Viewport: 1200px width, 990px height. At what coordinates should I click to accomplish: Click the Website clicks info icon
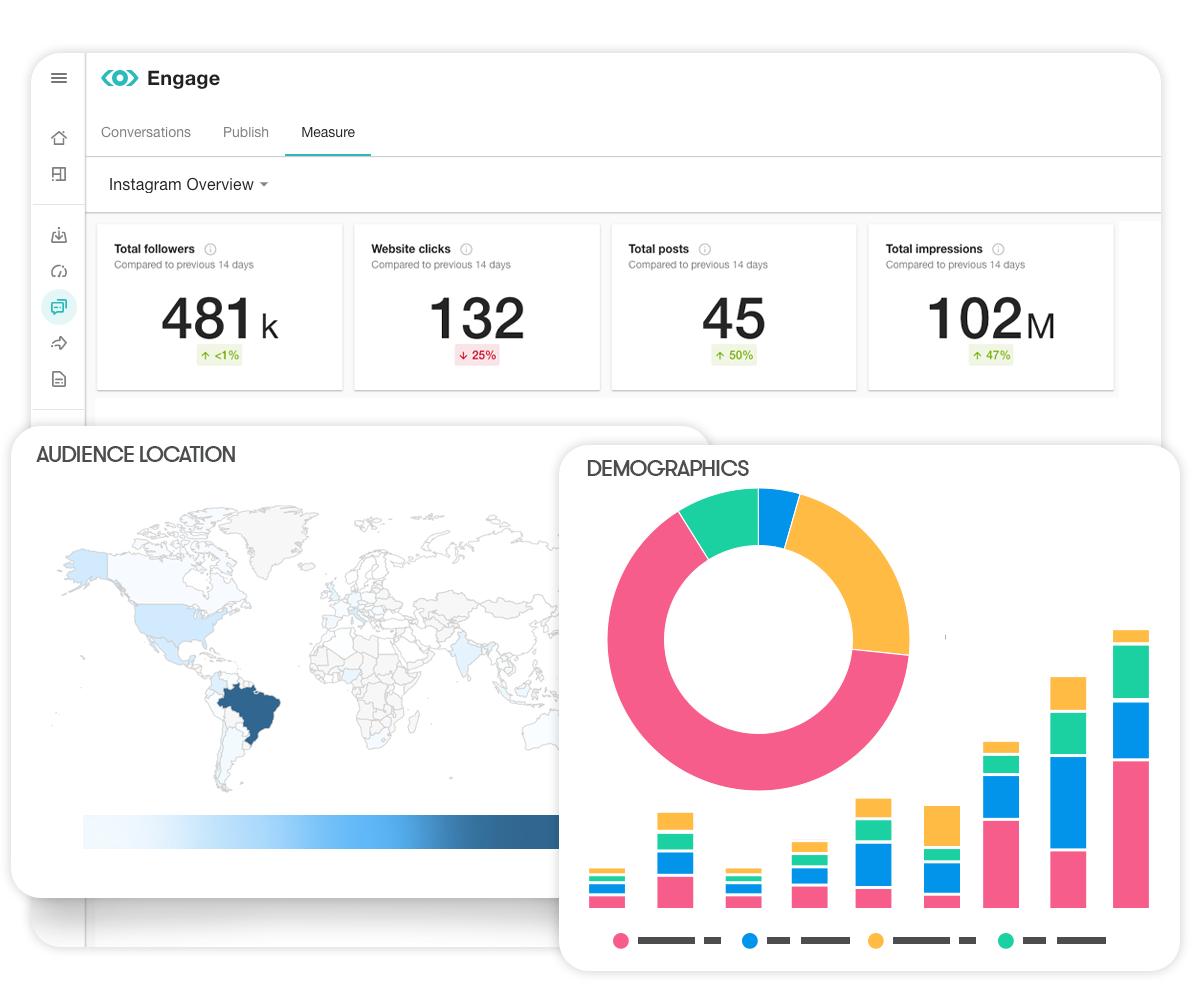coord(465,249)
